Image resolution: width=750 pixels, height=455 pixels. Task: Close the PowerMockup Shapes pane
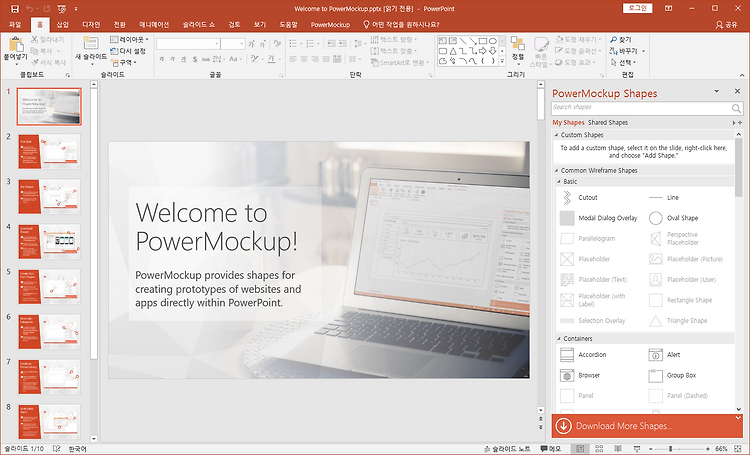737,91
